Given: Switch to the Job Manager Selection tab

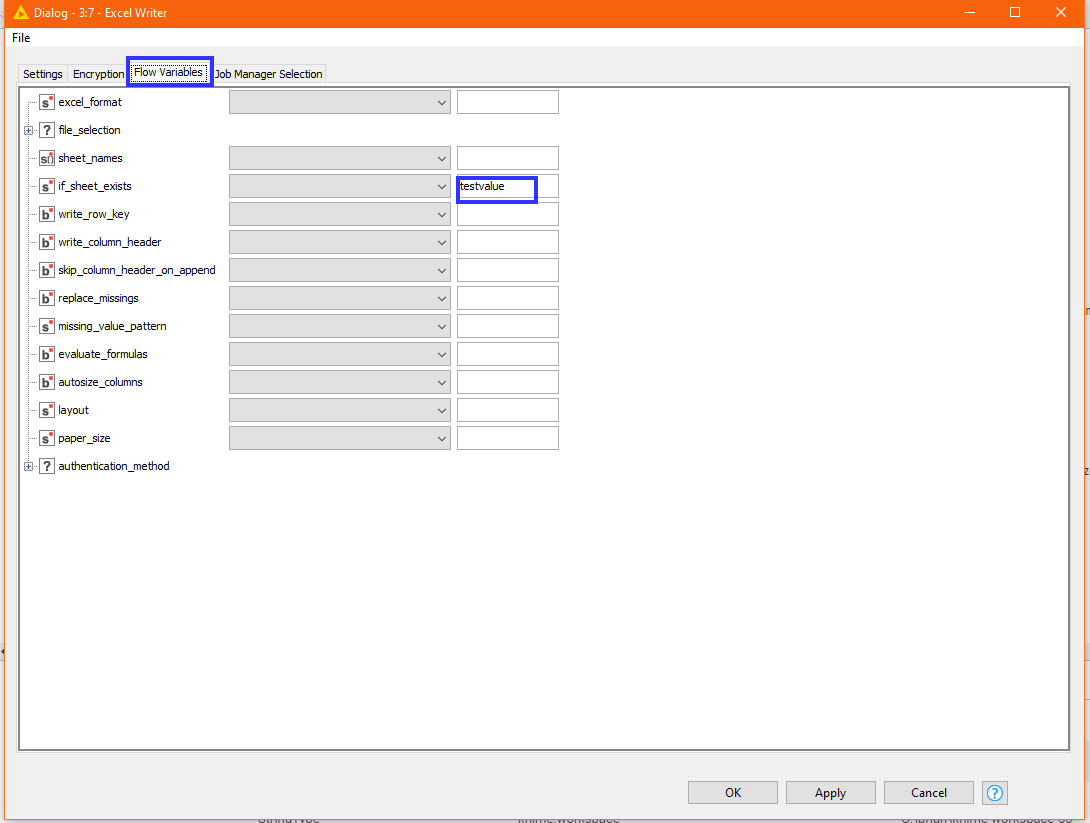Looking at the screenshot, I should pyautogui.click(x=266, y=73).
